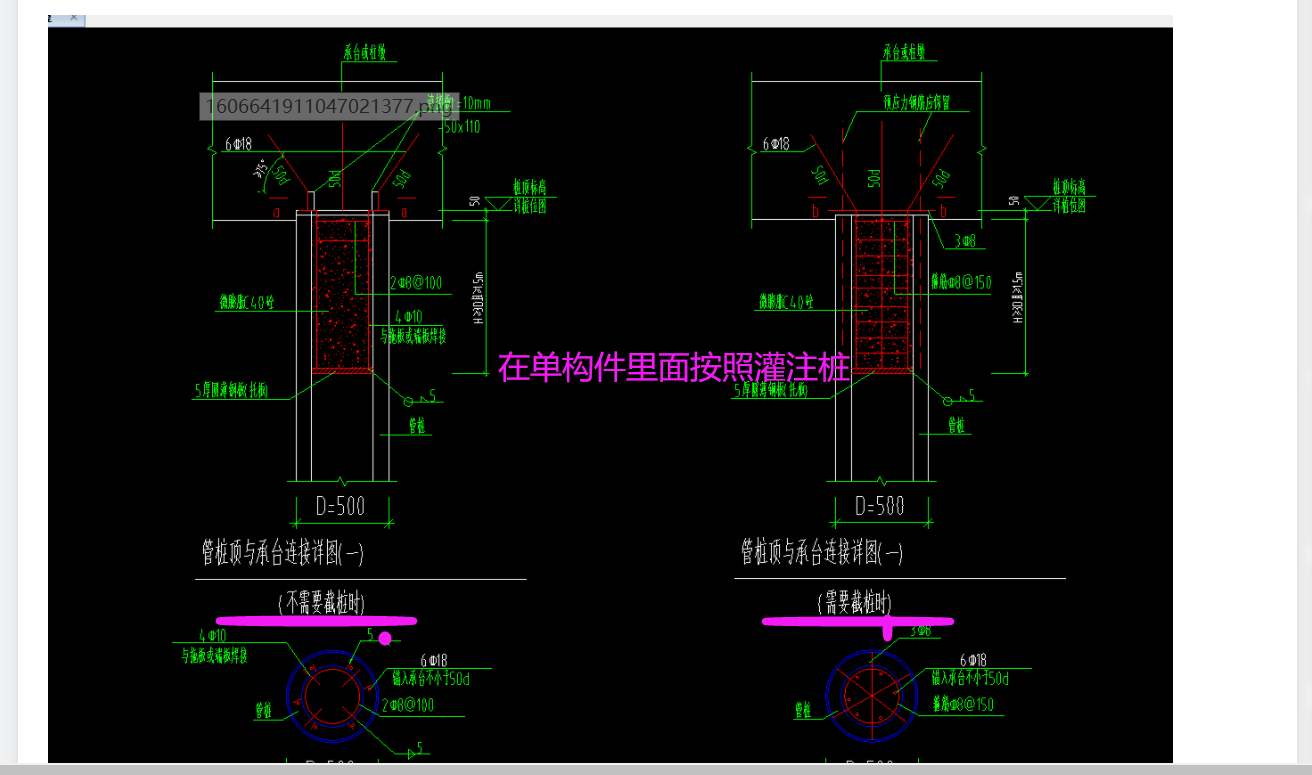The width and height of the screenshot is (1312, 775).
Task: Click the (不需要截桩时) caption
Action: 321,603
